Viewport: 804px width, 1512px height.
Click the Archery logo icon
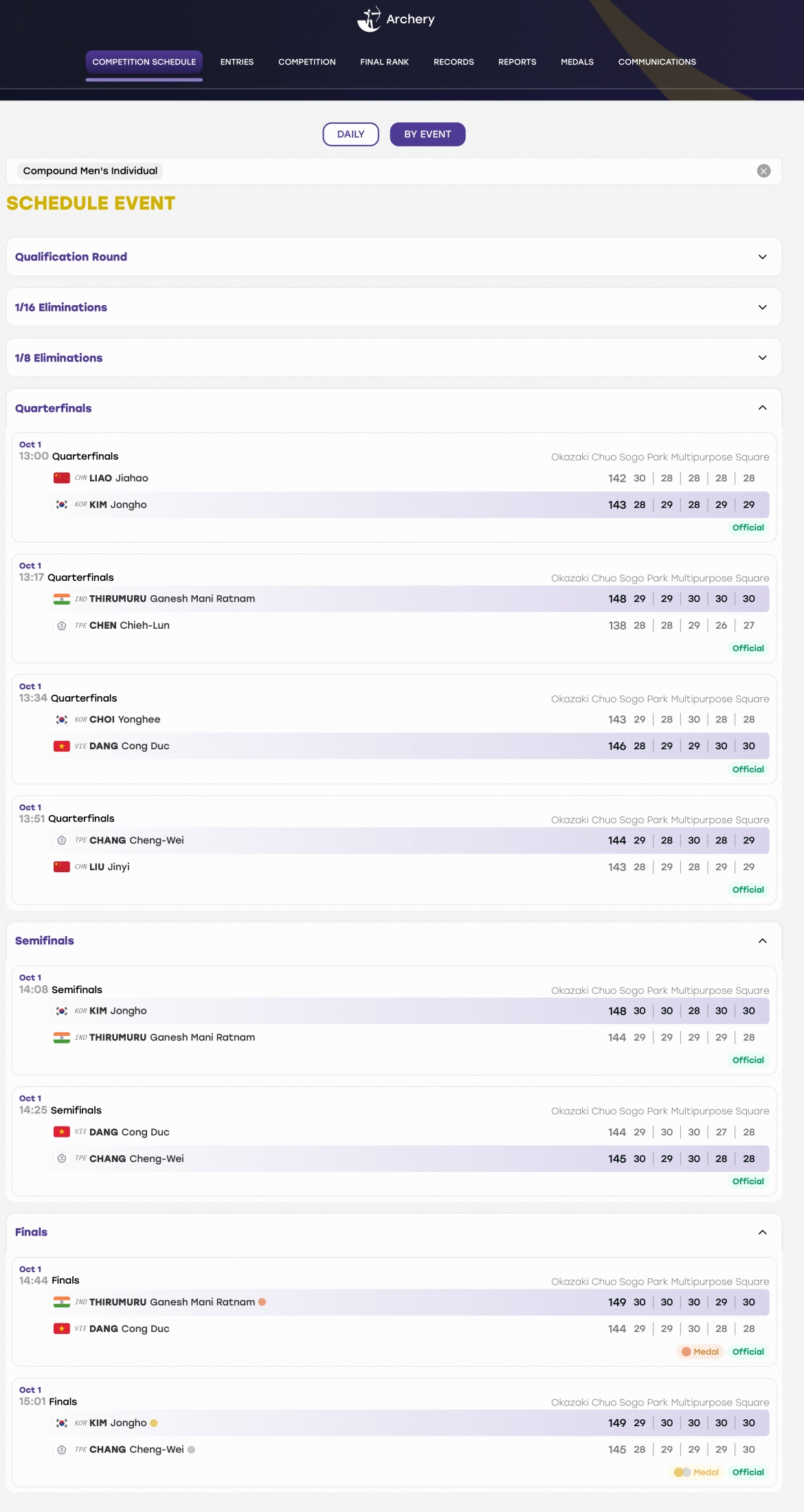[369, 19]
